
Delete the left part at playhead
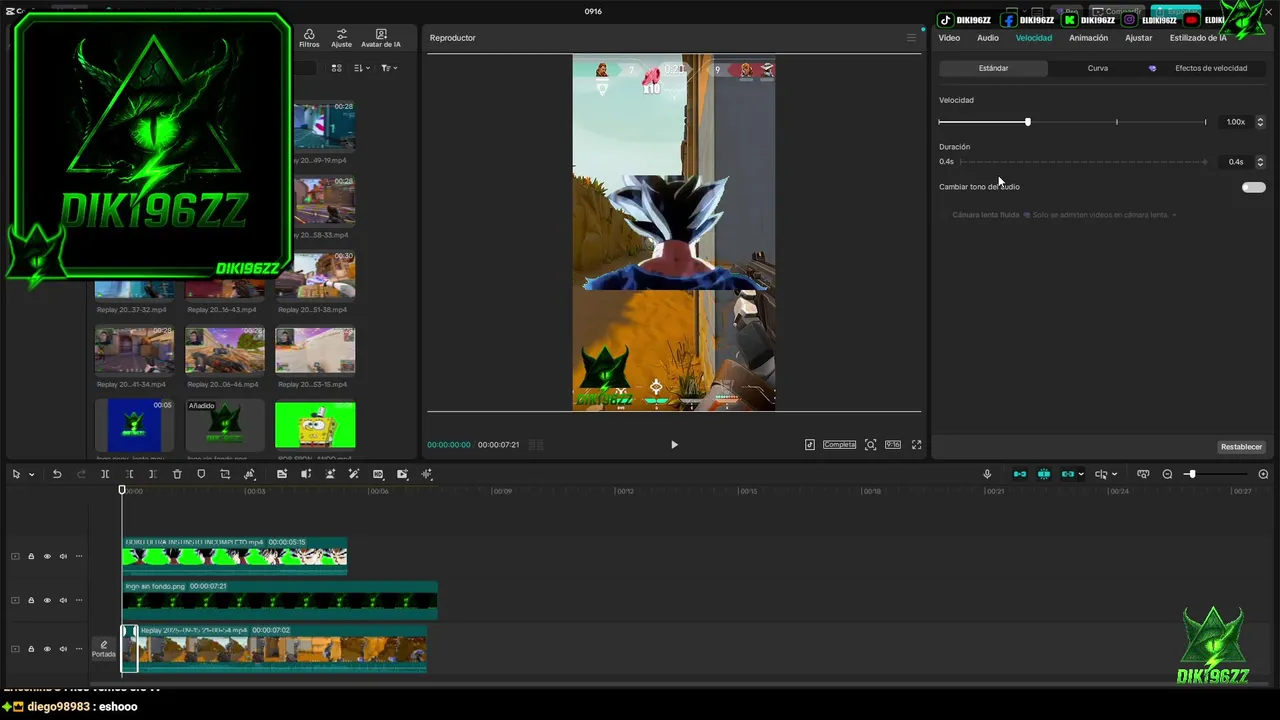129,474
